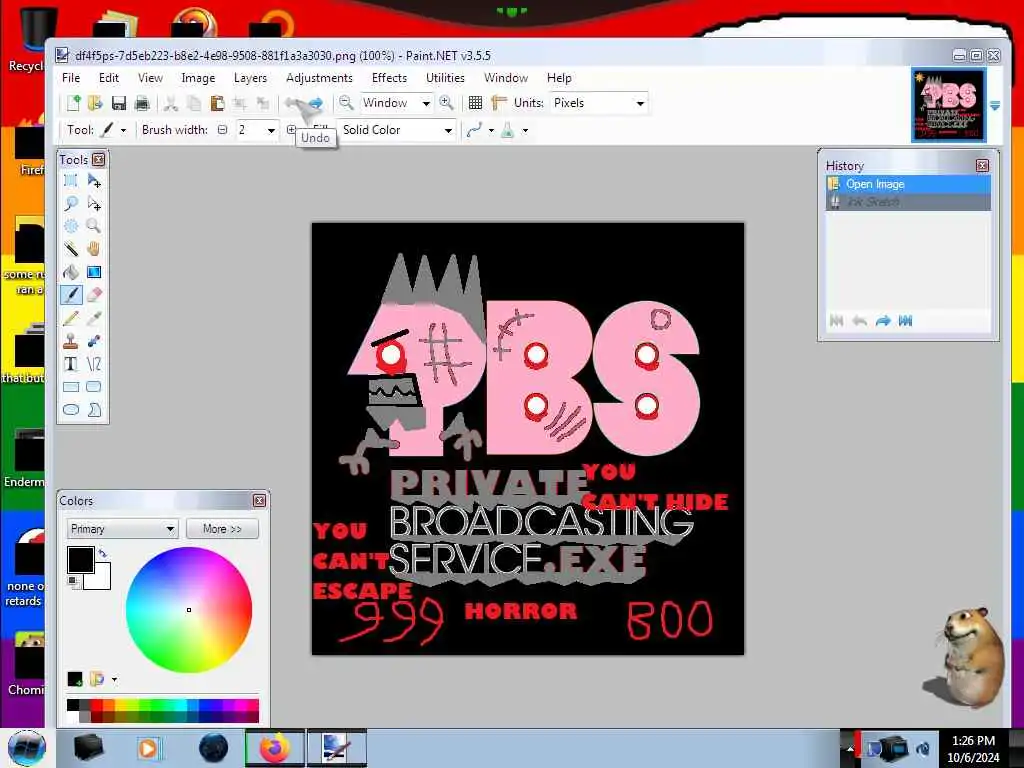The height and width of the screenshot is (768, 1024).
Task: Select the Clone Stamp tool
Action: pyautogui.click(x=71, y=341)
